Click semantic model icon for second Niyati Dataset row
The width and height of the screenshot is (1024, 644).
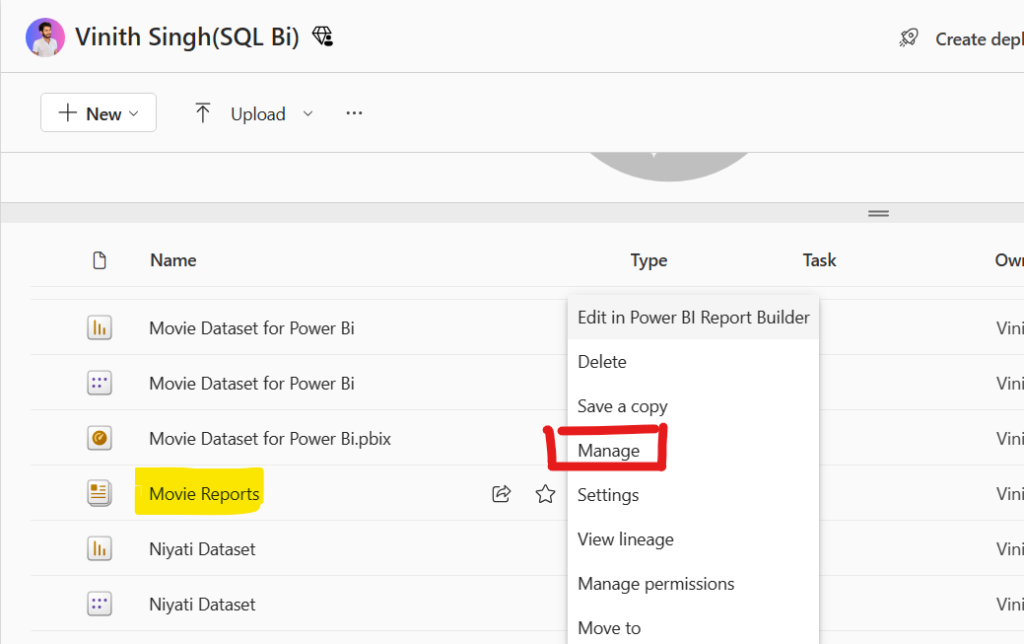[x=99, y=604]
